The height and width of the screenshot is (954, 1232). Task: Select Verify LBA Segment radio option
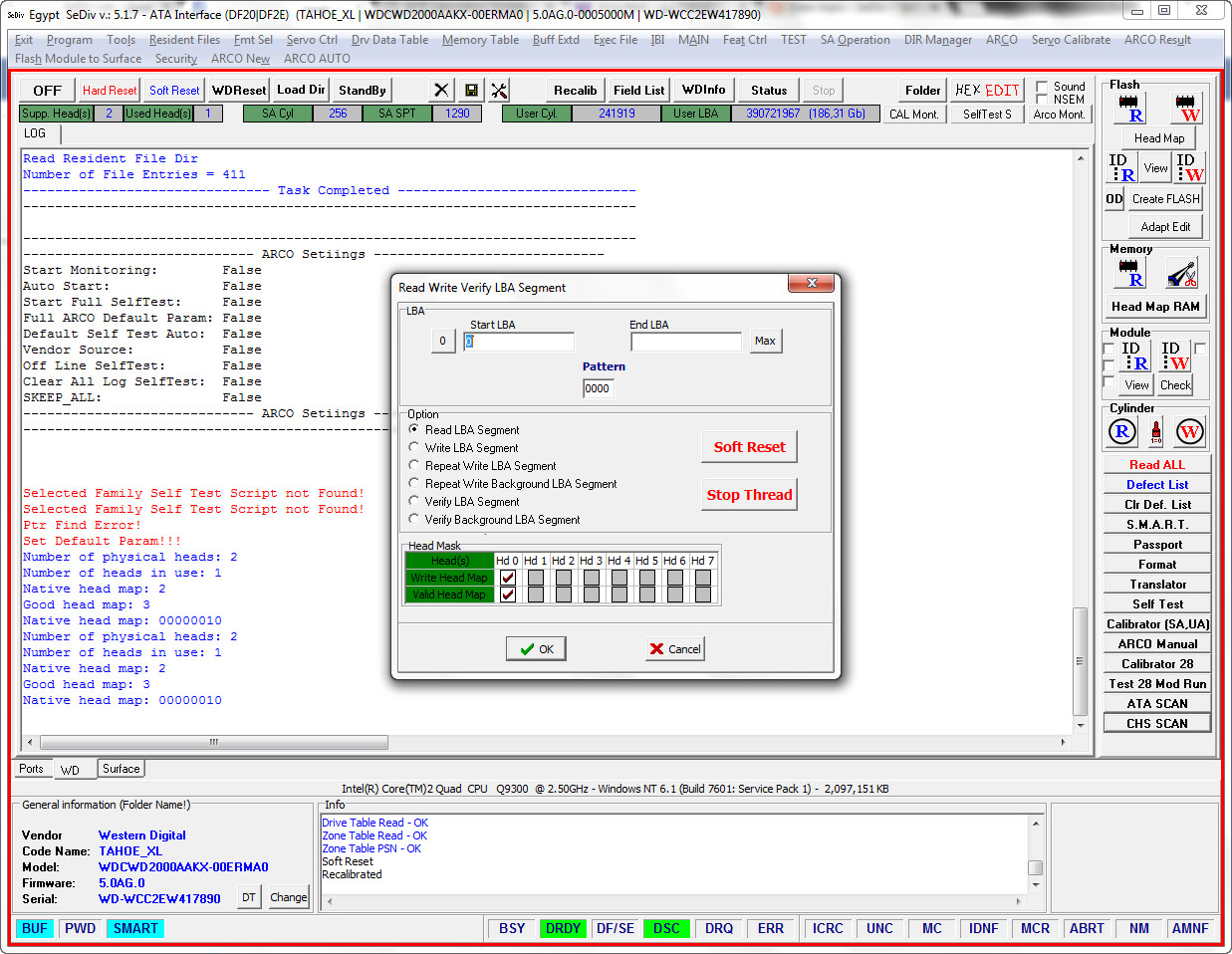(414, 501)
